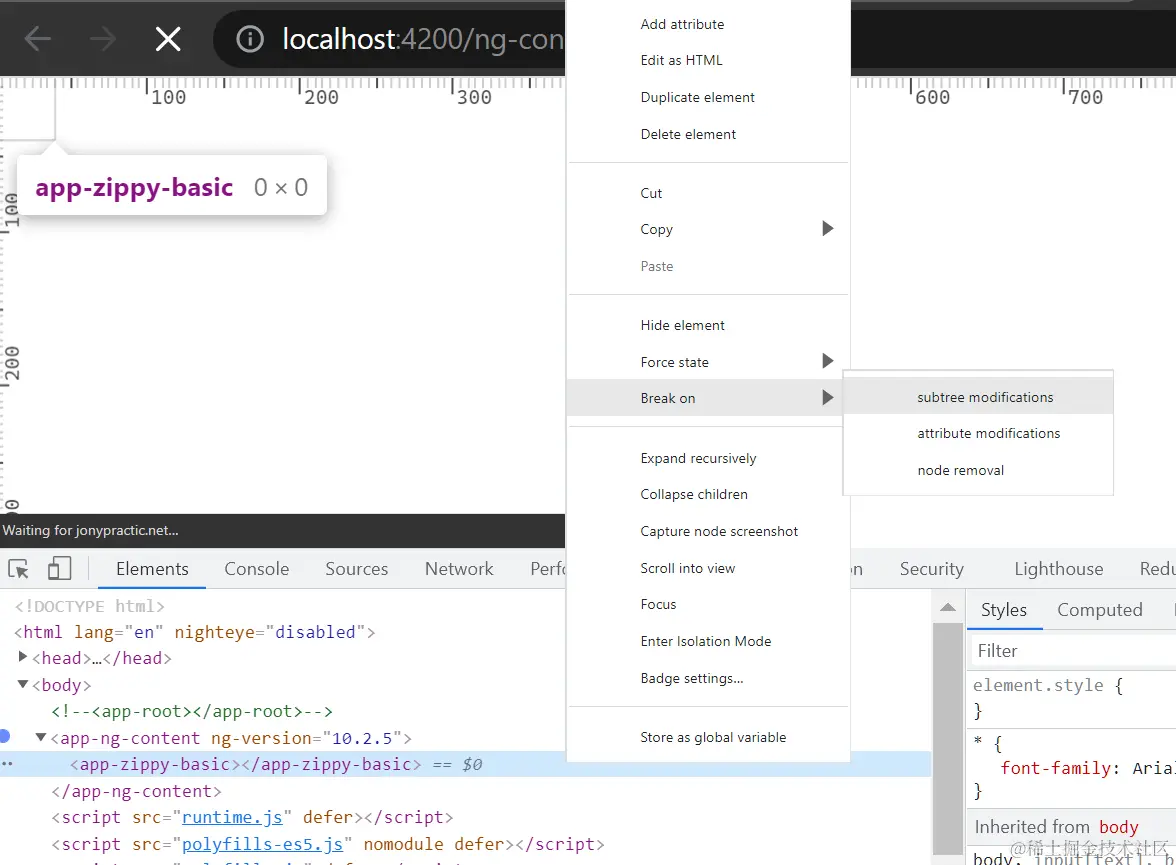Select the Styles pane tab
This screenshot has height=865, width=1176.
click(1004, 610)
